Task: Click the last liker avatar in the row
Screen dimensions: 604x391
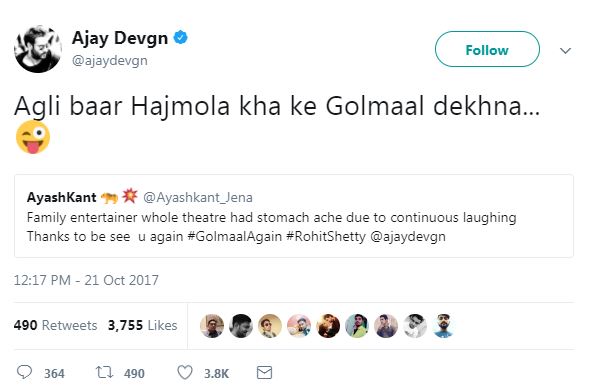Action: click(443, 326)
